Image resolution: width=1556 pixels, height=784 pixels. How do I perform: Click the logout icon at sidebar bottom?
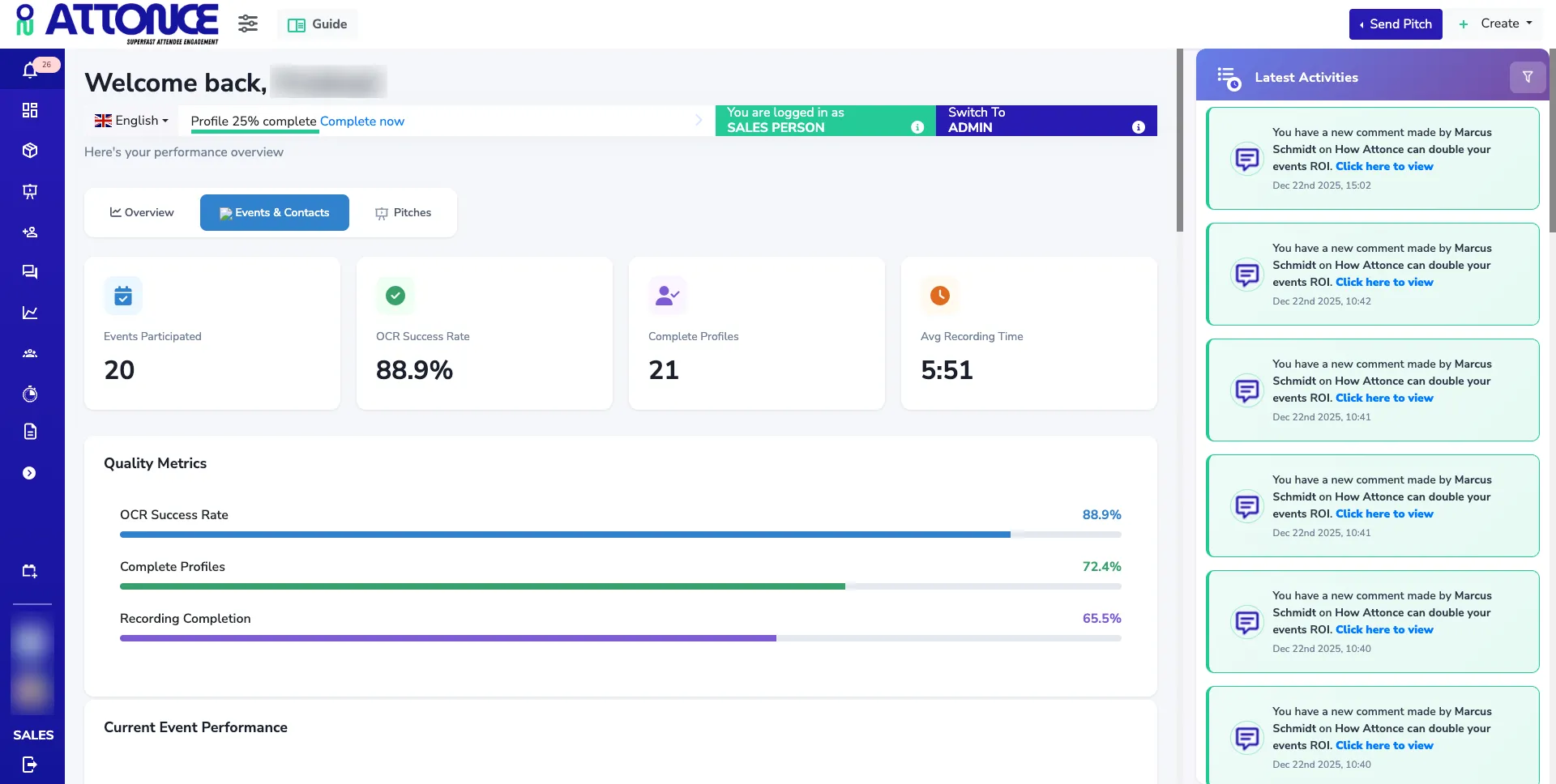(30, 765)
